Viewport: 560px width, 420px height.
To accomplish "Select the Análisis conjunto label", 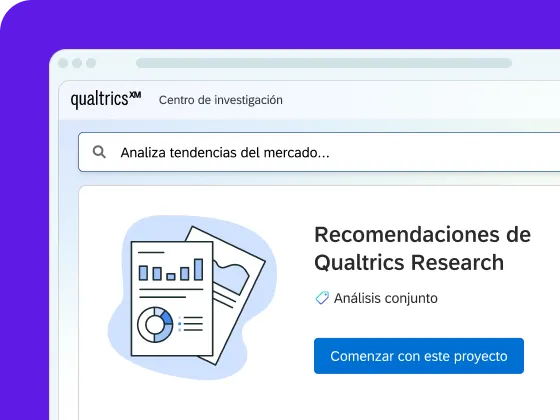I will click(x=386, y=298).
